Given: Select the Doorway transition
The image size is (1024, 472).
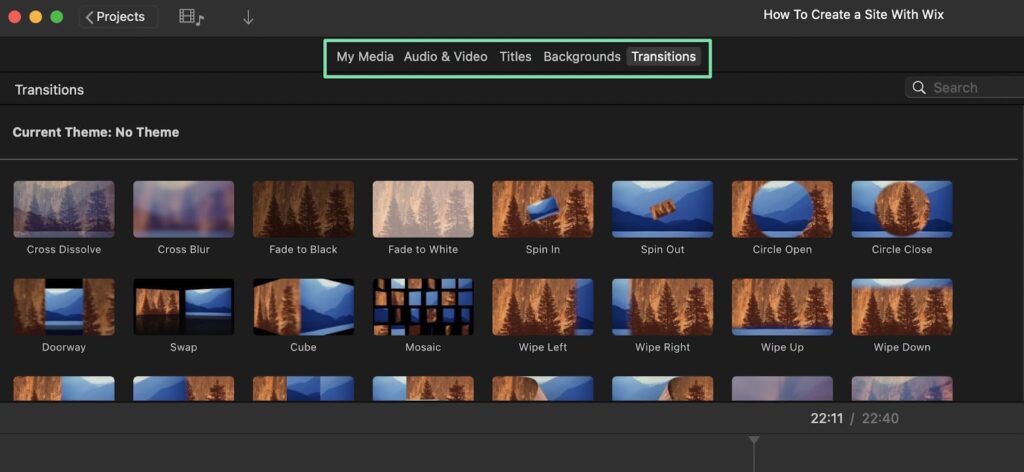Looking at the screenshot, I should (64, 307).
